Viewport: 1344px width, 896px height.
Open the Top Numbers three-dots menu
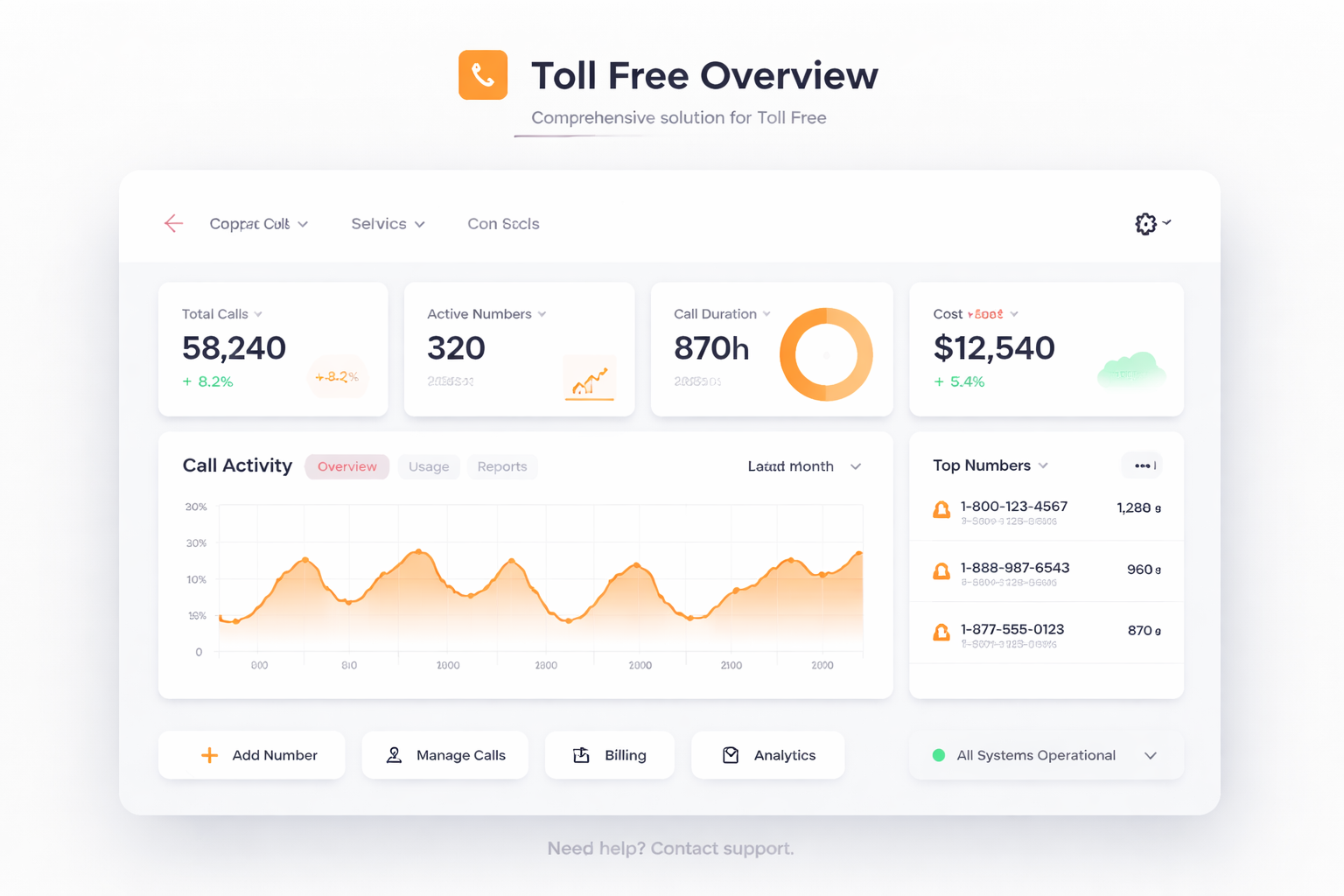(1142, 465)
